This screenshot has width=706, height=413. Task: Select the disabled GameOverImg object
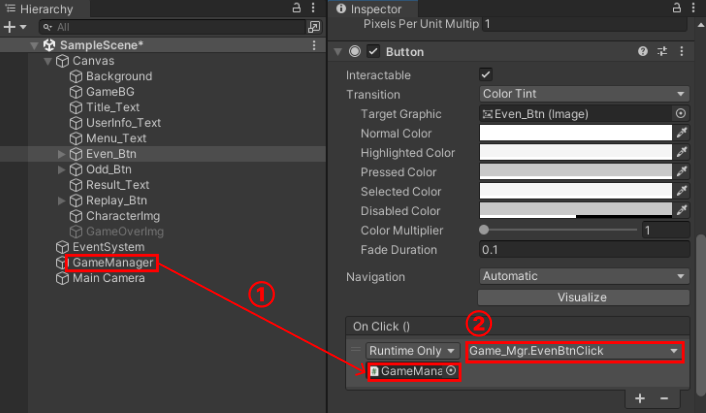[x=125, y=231]
